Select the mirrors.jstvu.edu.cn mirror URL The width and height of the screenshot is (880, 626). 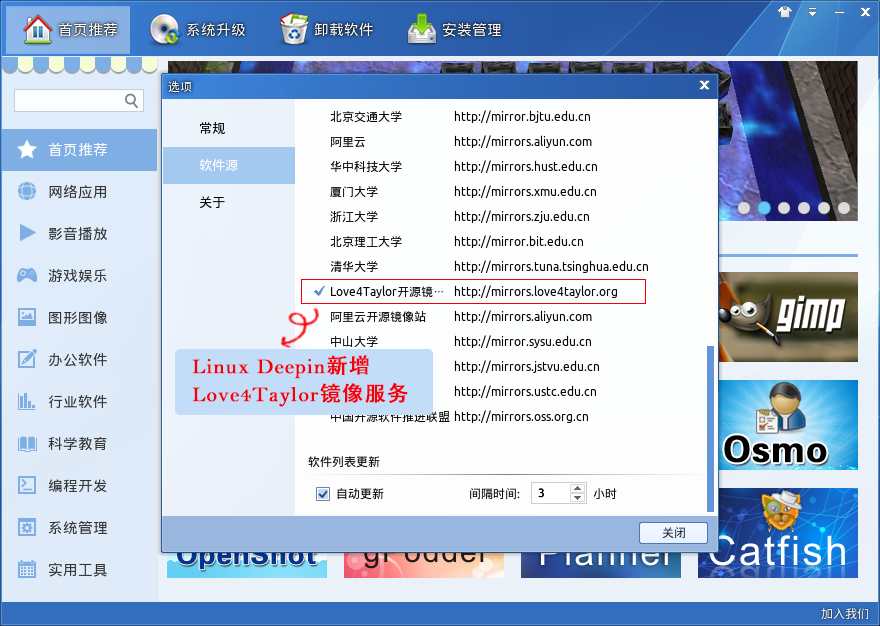coord(526,367)
